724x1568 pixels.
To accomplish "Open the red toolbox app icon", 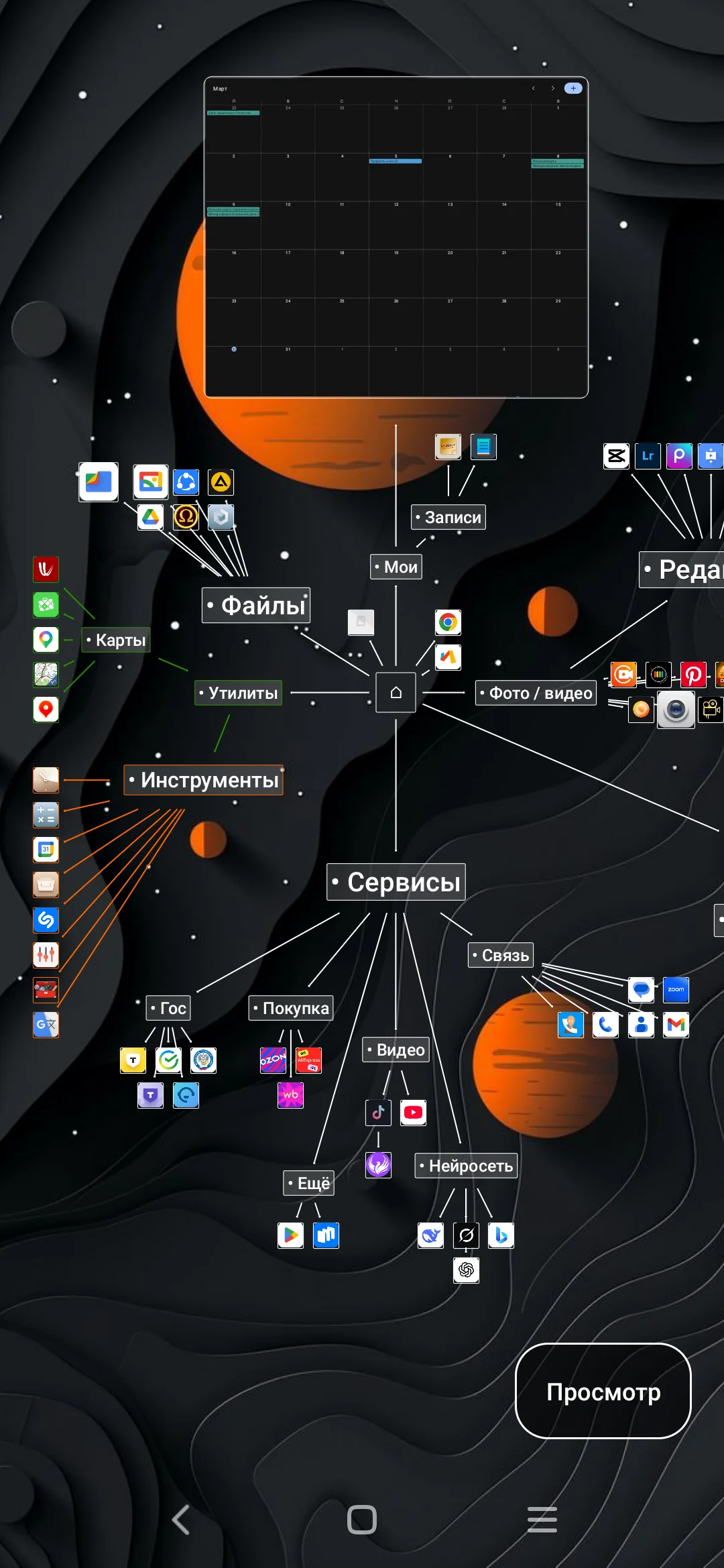I will [x=46, y=989].
